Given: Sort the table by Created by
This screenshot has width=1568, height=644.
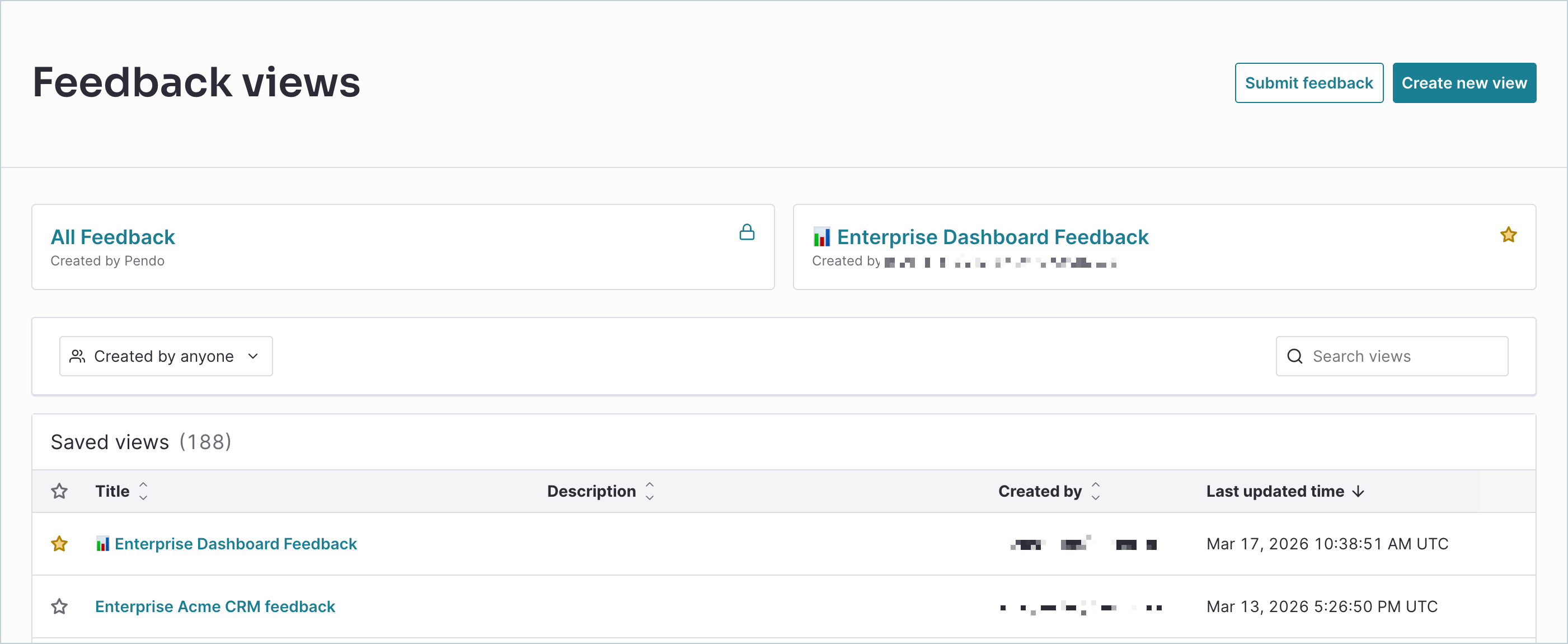Looking at the screenshot, I should tap(1049, 491).
